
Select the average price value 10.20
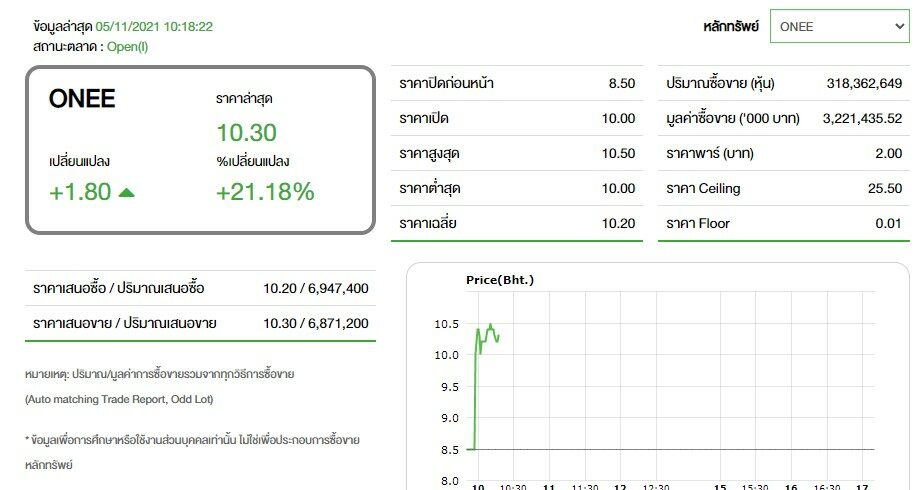[618, 224]
